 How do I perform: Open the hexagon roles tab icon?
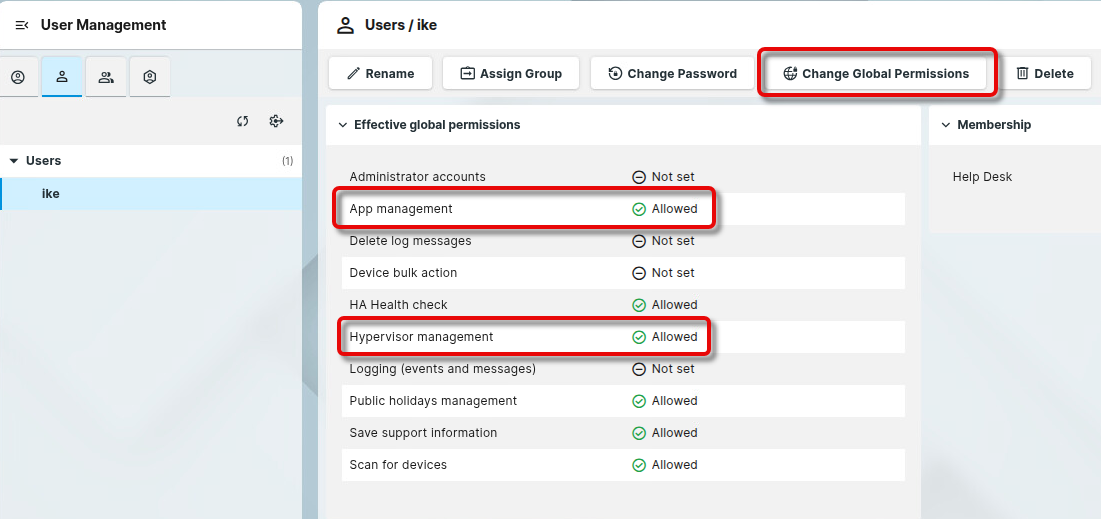pyautogui.click(x=150, y=77)
